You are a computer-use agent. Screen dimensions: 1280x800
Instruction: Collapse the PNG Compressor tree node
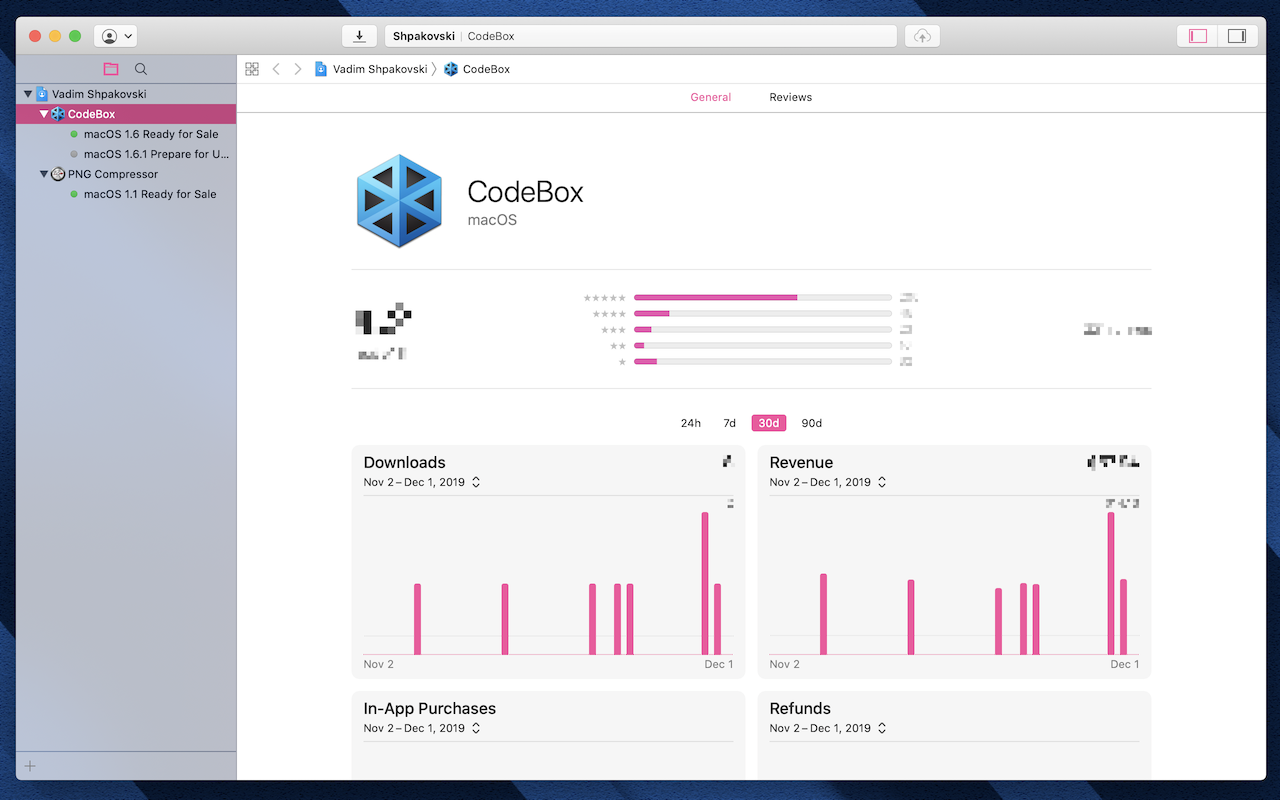pyautogui.click(x=44, y=174)
